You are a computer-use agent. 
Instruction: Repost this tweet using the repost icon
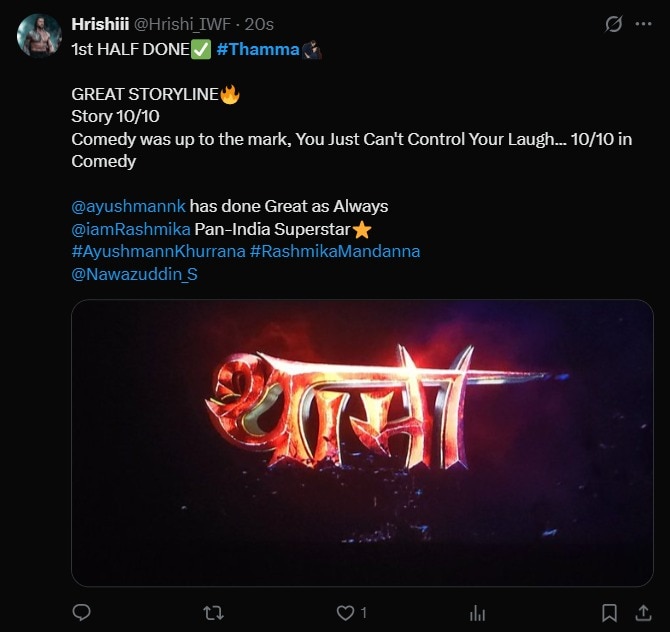213,611
